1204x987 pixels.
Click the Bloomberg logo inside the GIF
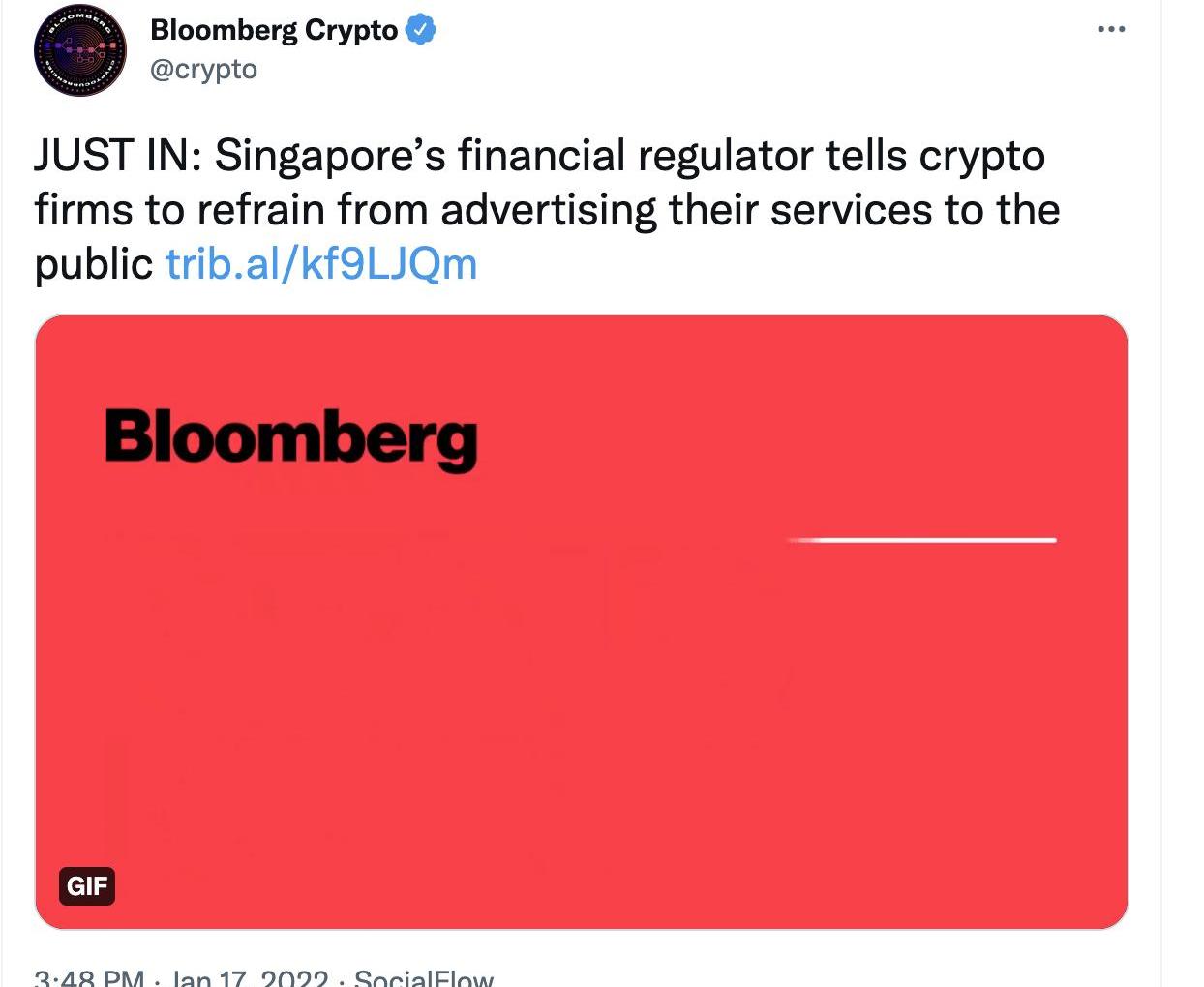pos(290,439)
